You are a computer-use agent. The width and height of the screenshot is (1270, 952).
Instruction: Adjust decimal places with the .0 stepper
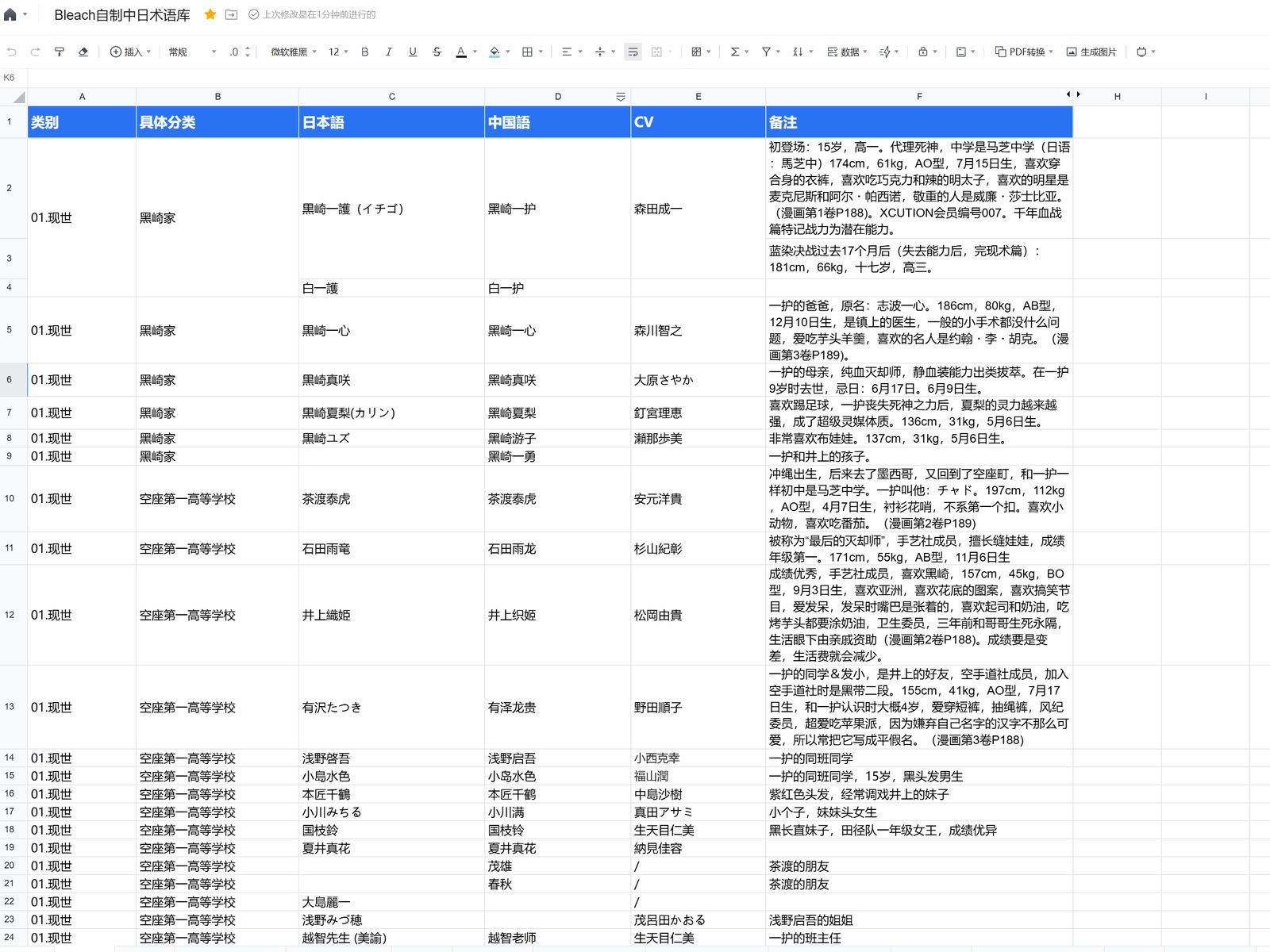(x=239, y=52)
